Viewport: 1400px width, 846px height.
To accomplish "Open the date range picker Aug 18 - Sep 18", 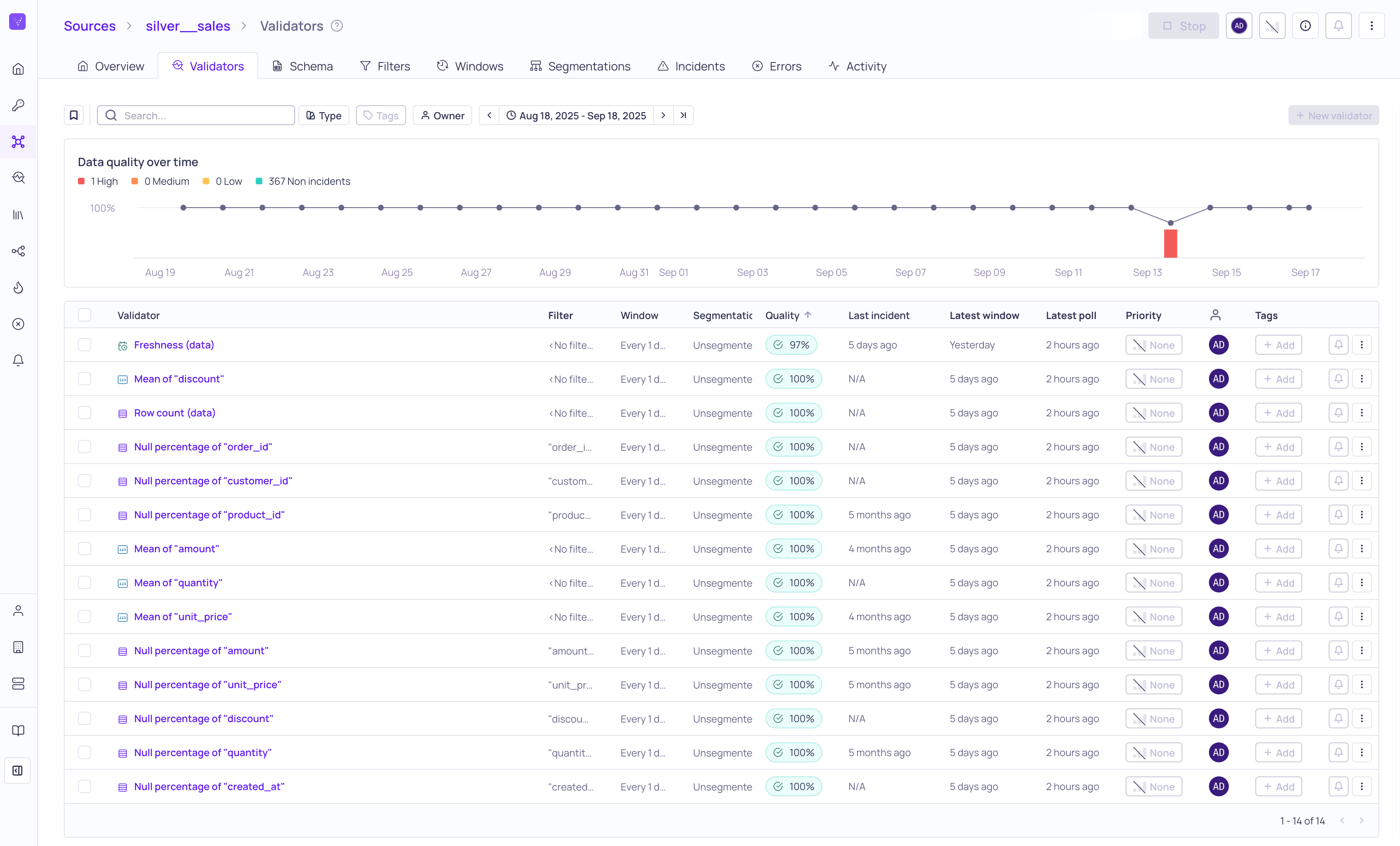I will [x=576, y=115].
